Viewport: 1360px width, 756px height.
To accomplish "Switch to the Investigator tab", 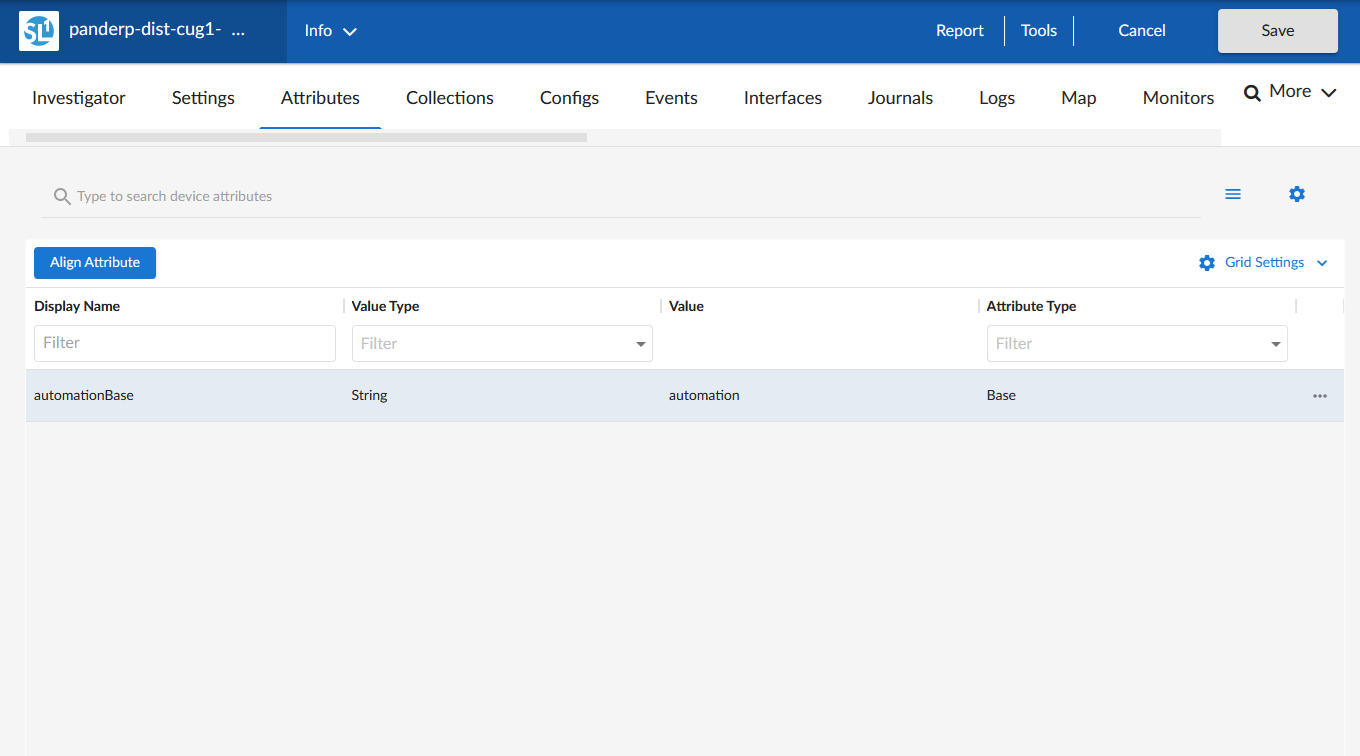I will [x=79, y=98].
